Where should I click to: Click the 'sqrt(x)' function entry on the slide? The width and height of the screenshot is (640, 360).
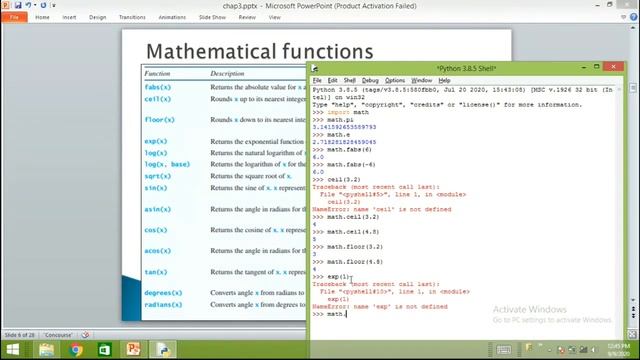[x=158, y=176]
